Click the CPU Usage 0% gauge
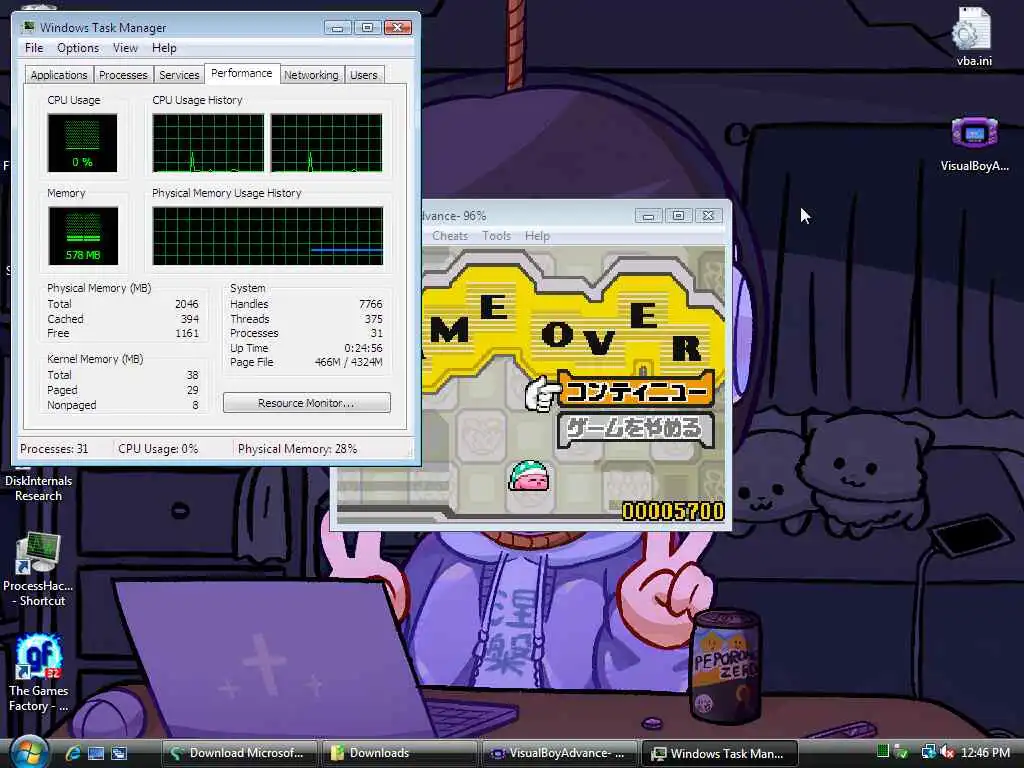 pyautogui.click(x=82, y=143)
